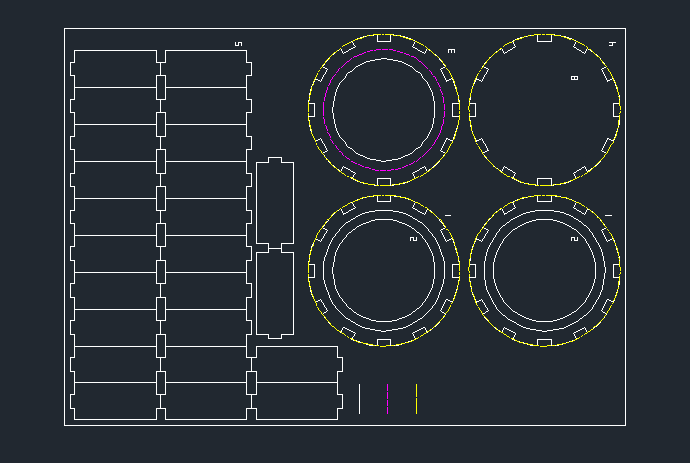The height and width of the screenshot is (463, 690).
Task: Click the number 1 label beside the bottom-left gear
Action: pyautogui.click(x=448, y=215)
